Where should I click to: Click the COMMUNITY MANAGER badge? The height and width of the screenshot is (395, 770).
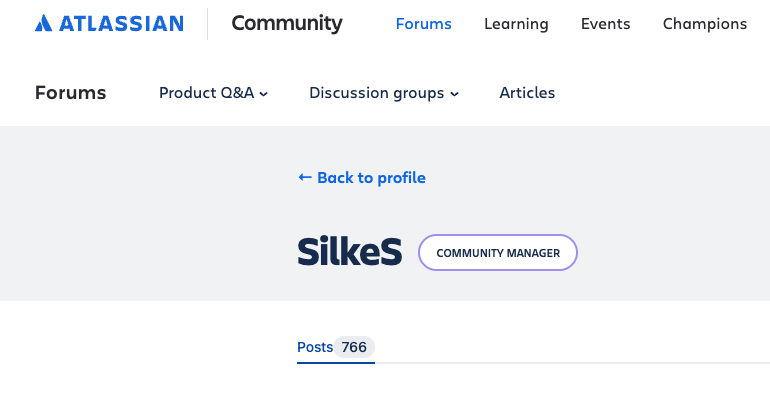click(x=498, y=253)
